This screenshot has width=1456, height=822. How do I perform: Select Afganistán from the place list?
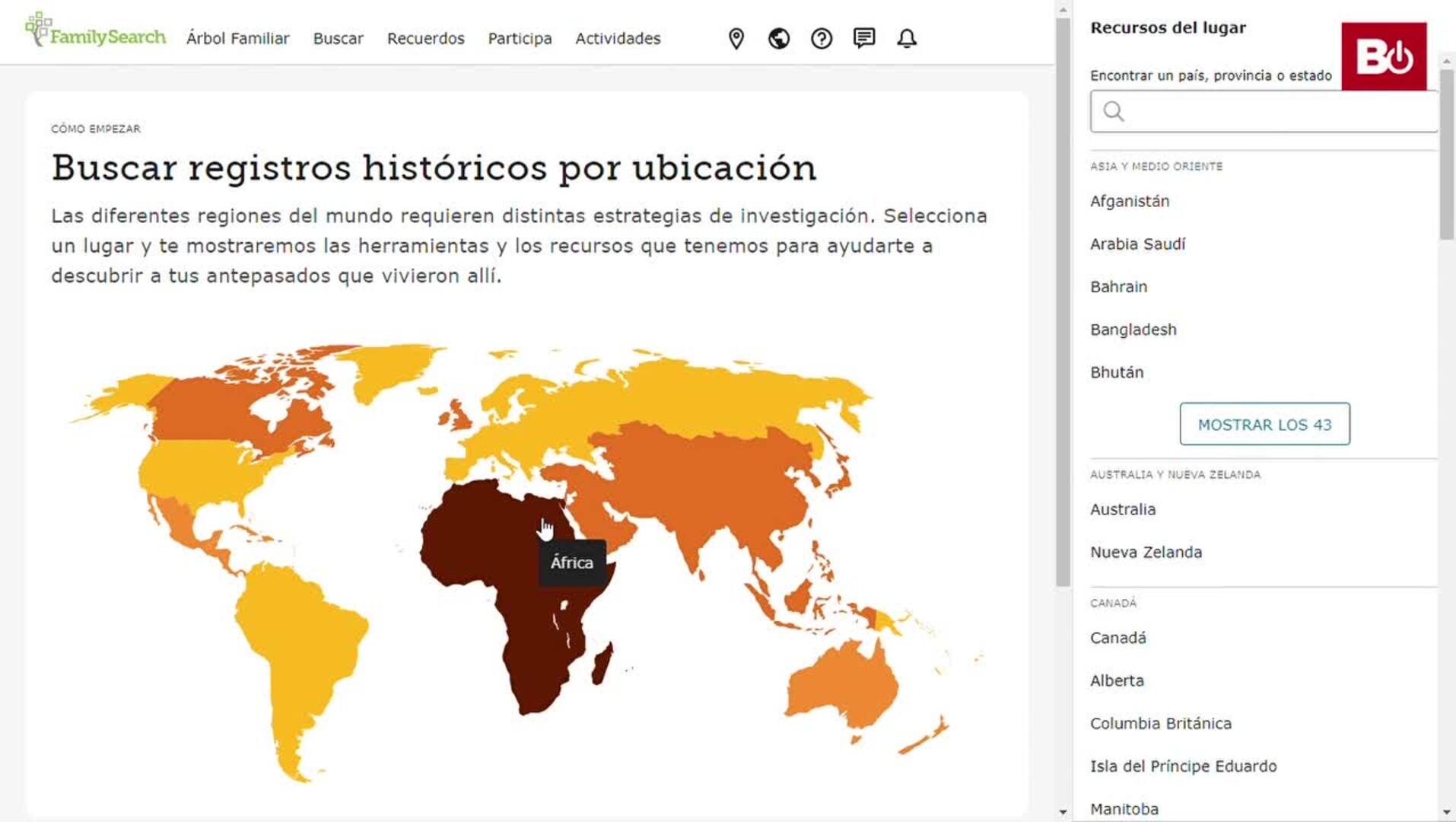(x=1130, y=202)
